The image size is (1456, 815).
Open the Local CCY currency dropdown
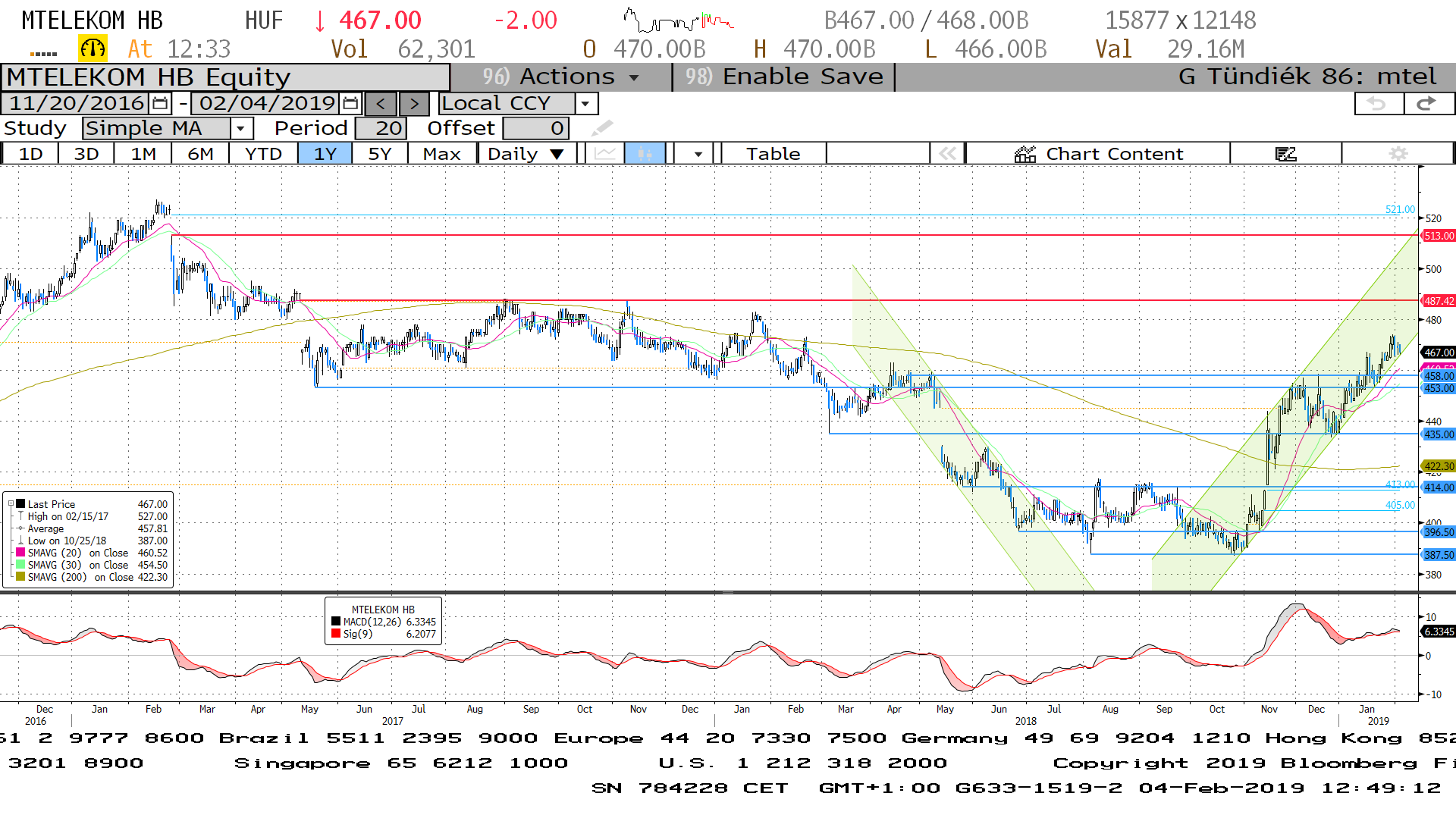pos(585,103)
